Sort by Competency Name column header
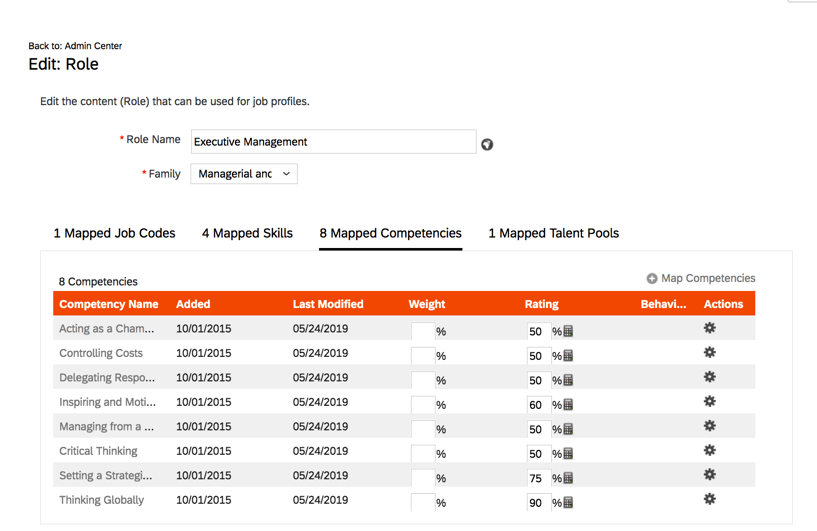The width and height of the screenshot is (817, 531). tap(108, 304)
